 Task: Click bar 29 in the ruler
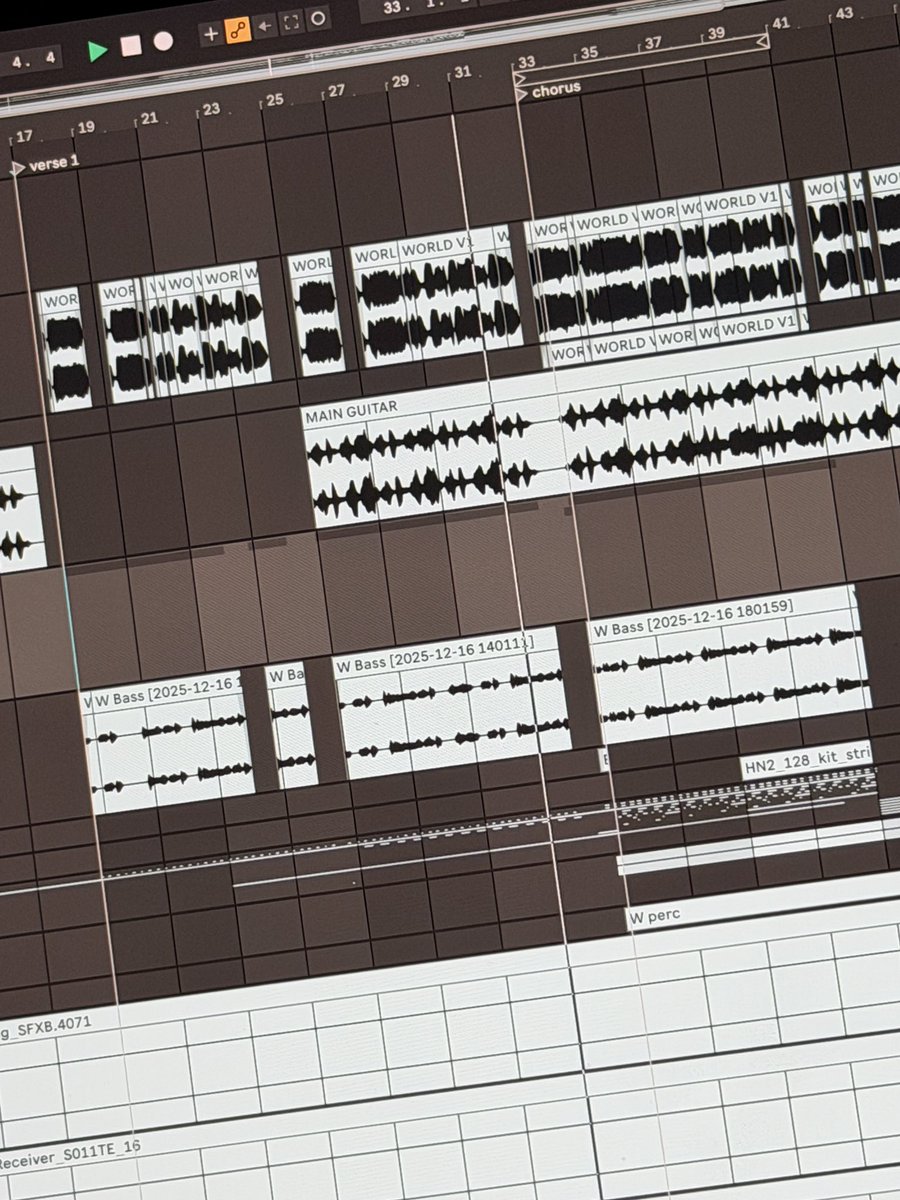tap(400, 81)
